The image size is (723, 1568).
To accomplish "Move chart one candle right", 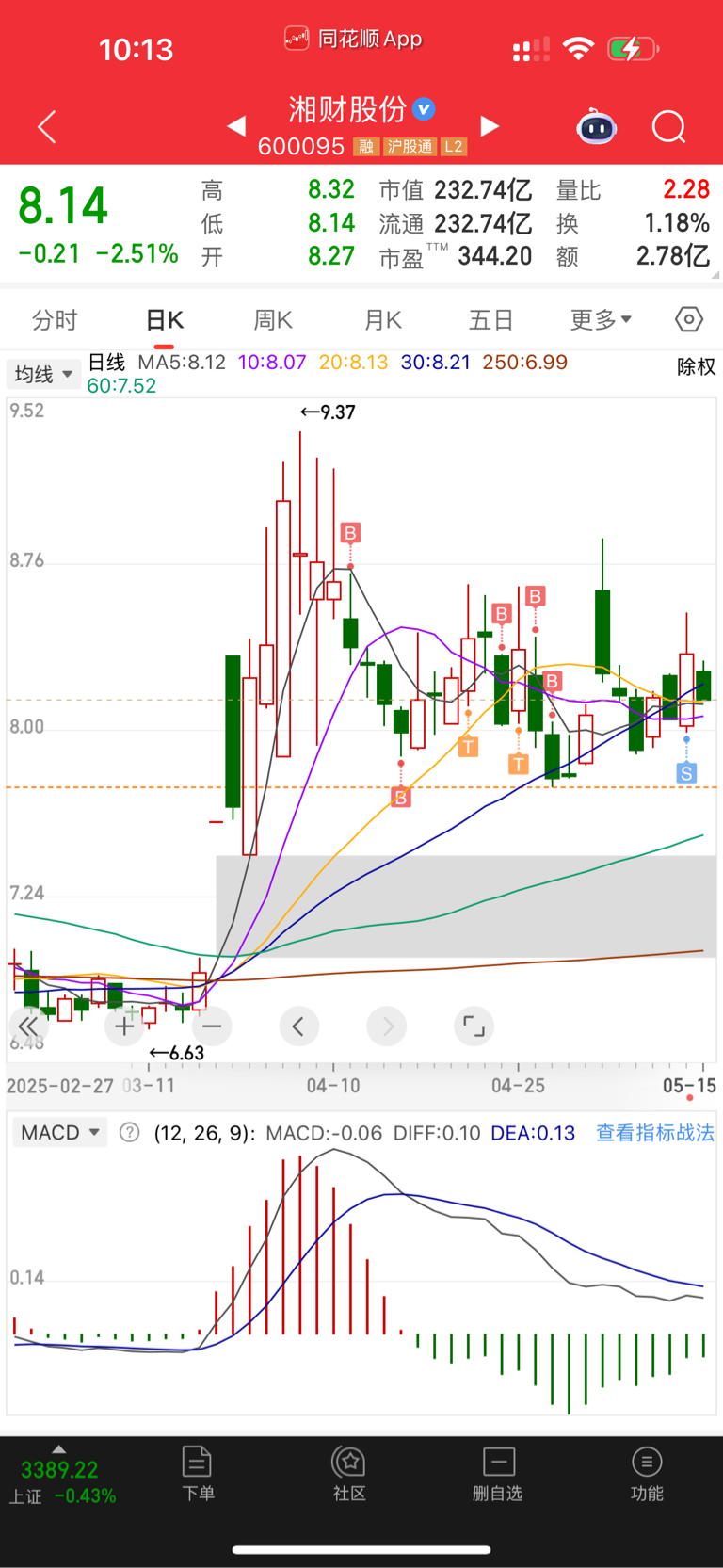I will click(x=387, y=1026).
